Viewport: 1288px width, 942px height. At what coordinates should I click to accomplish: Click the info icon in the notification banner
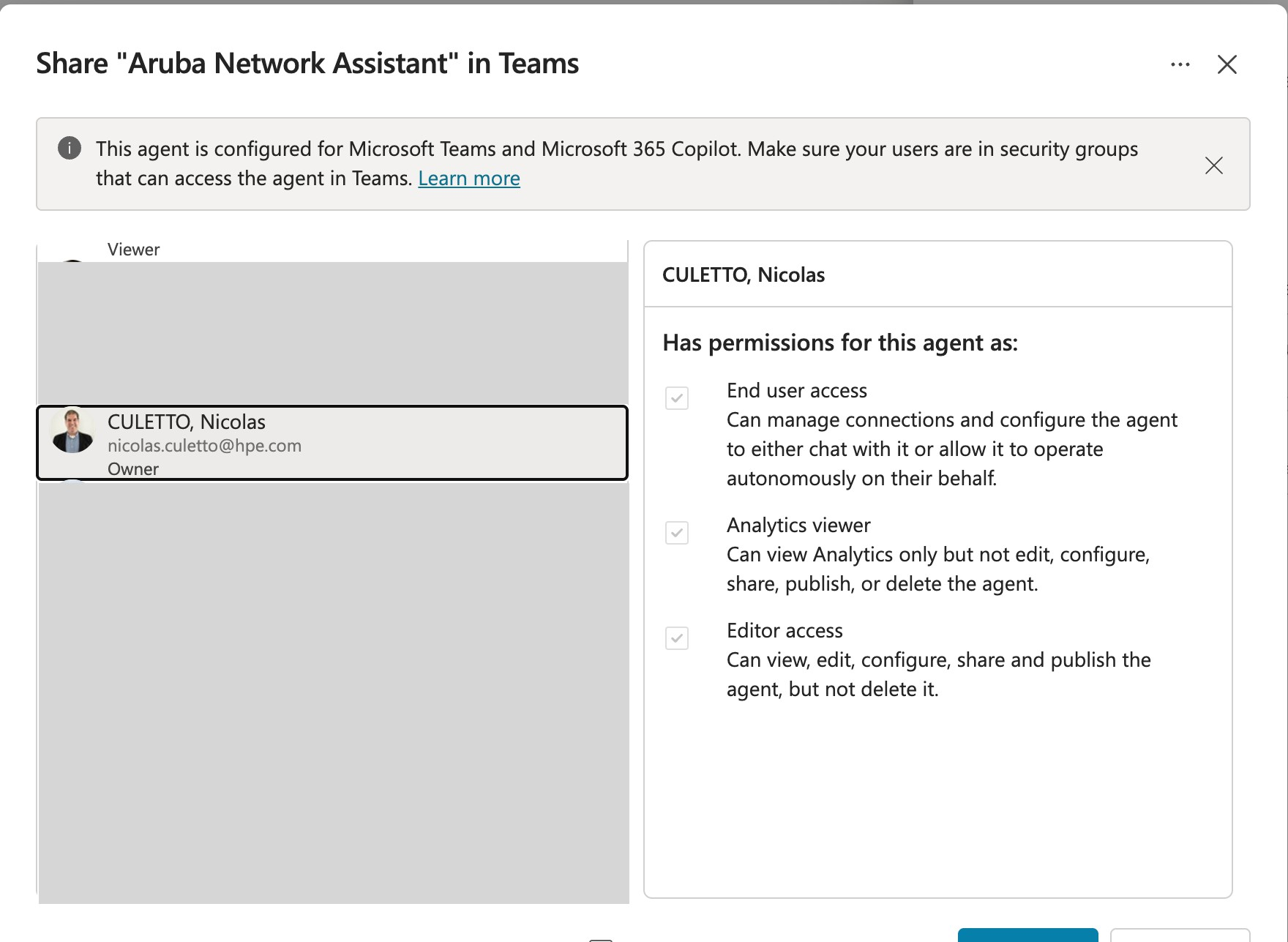[x=70, y=148]
